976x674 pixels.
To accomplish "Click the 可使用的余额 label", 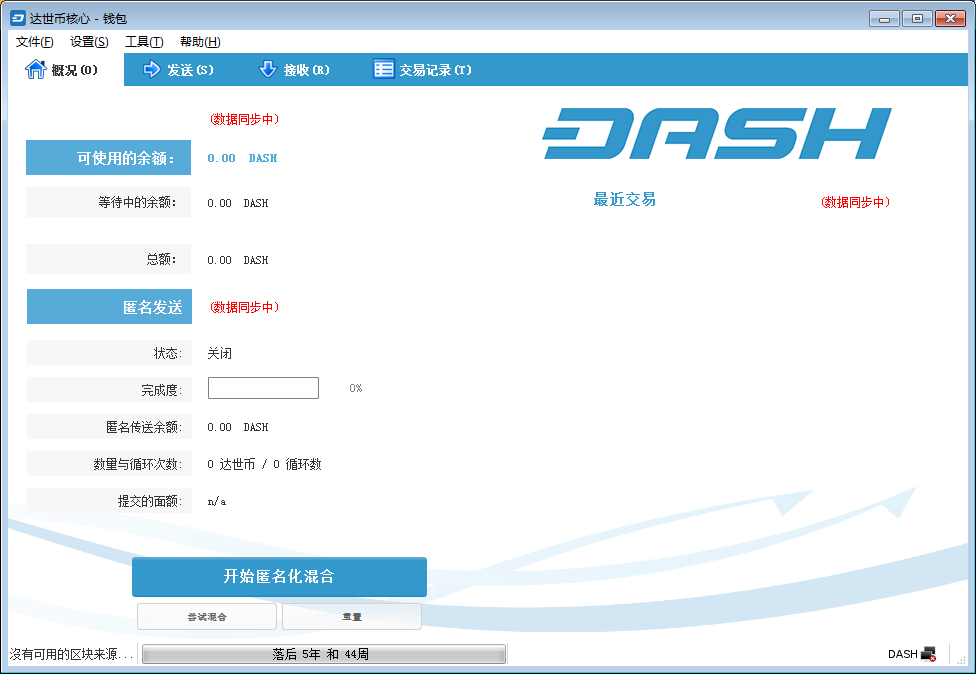I will [x=108, y=157].
